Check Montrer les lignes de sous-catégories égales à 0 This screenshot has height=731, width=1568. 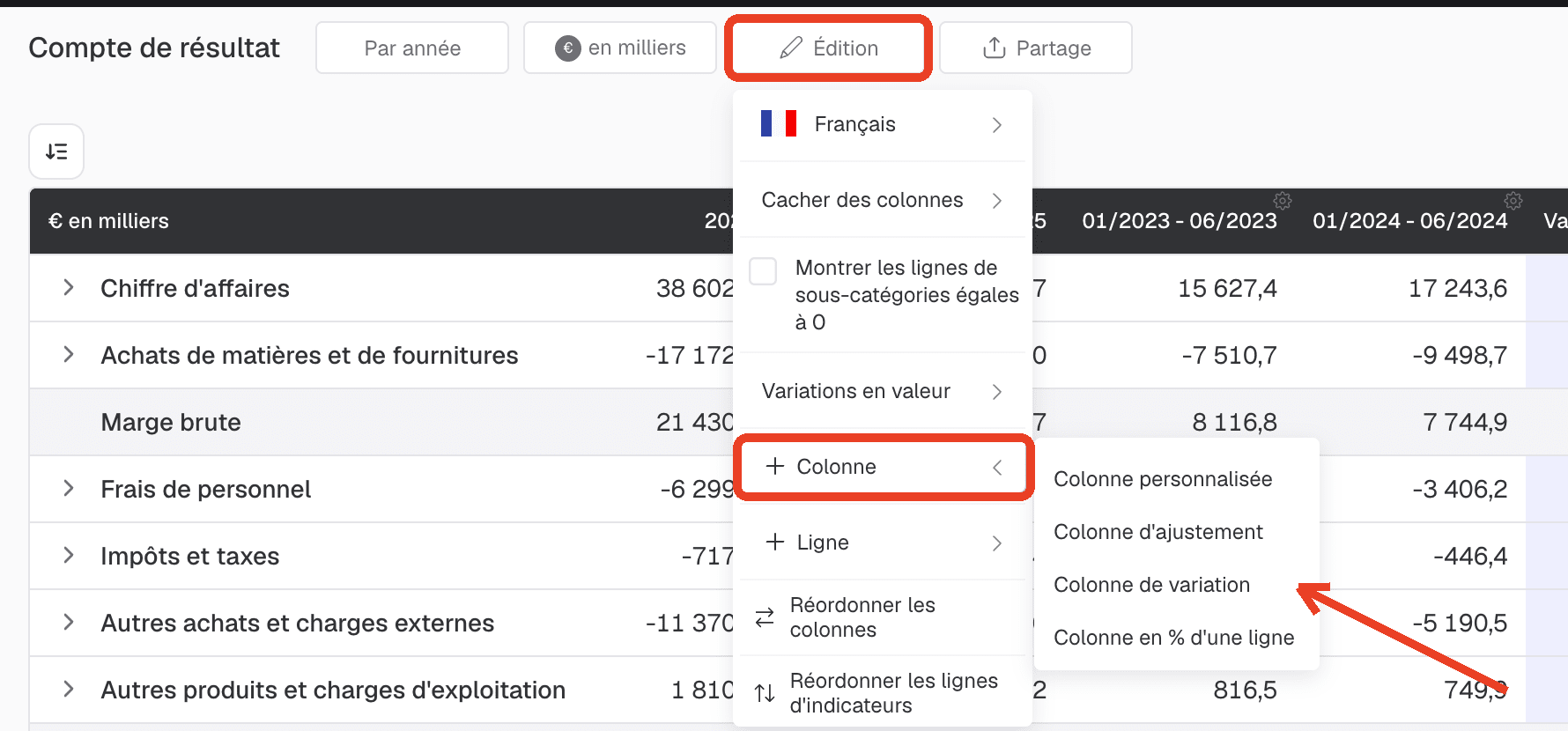[x=763, y=270]
